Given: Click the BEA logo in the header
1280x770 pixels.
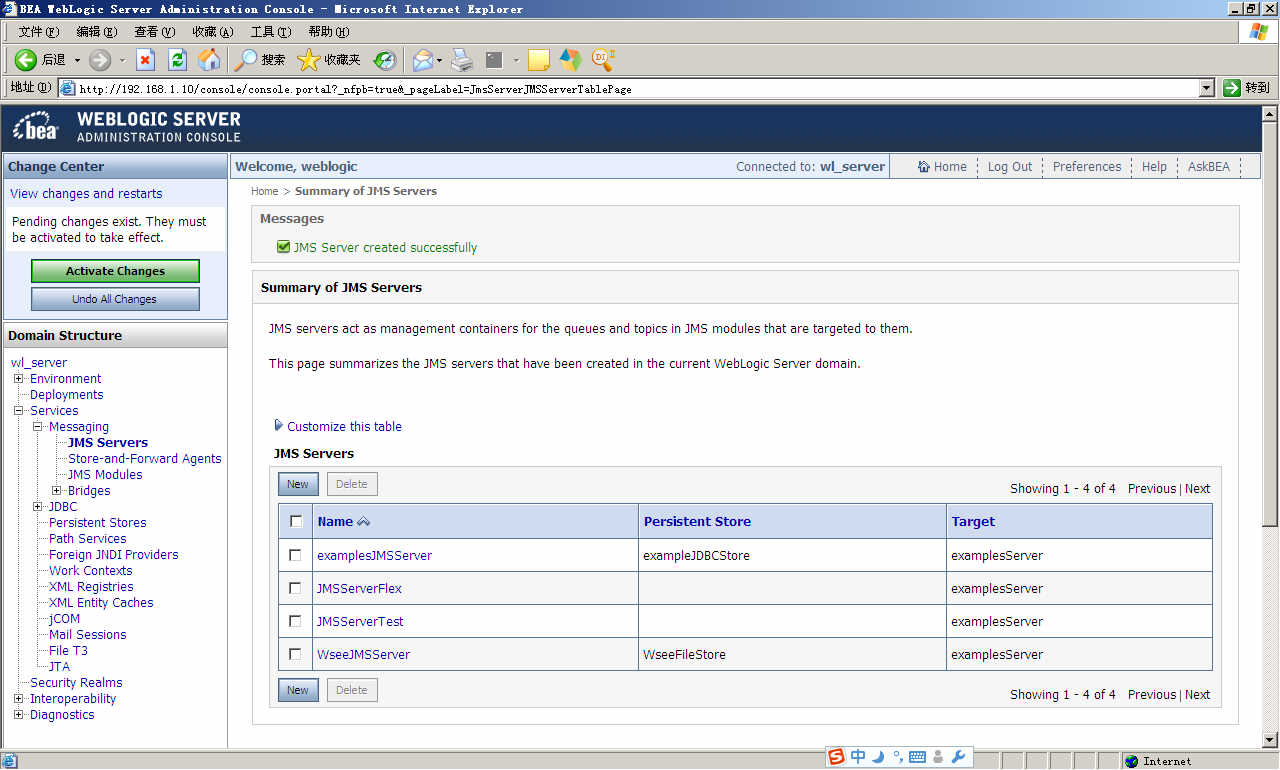Looking at the screenshot, I should [37, 128].
